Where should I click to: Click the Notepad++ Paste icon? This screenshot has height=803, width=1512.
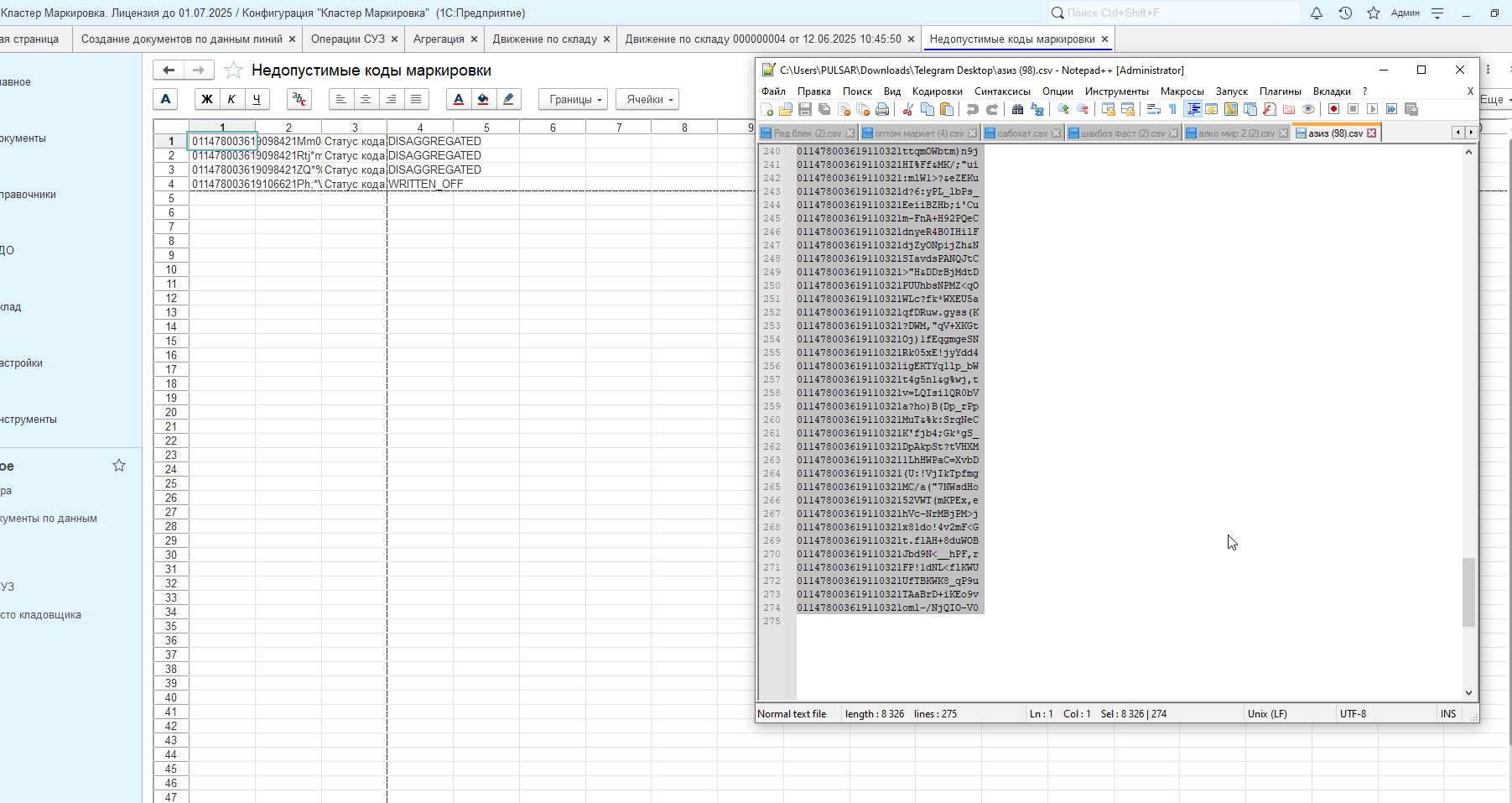(x=946, y=109)
